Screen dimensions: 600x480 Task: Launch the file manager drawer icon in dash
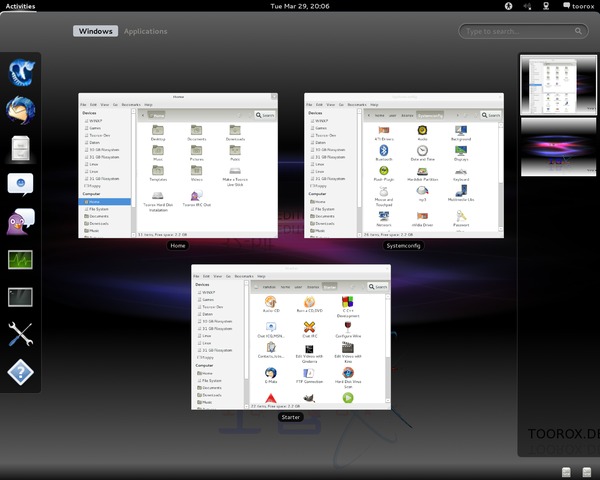point(22,148)
